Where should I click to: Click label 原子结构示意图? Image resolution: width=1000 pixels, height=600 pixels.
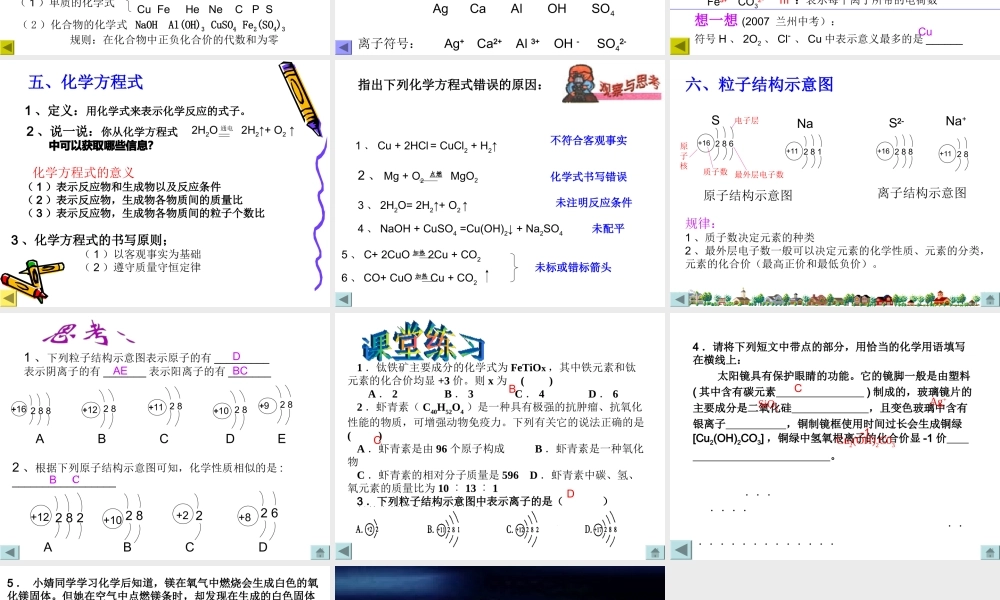(747, 195)
